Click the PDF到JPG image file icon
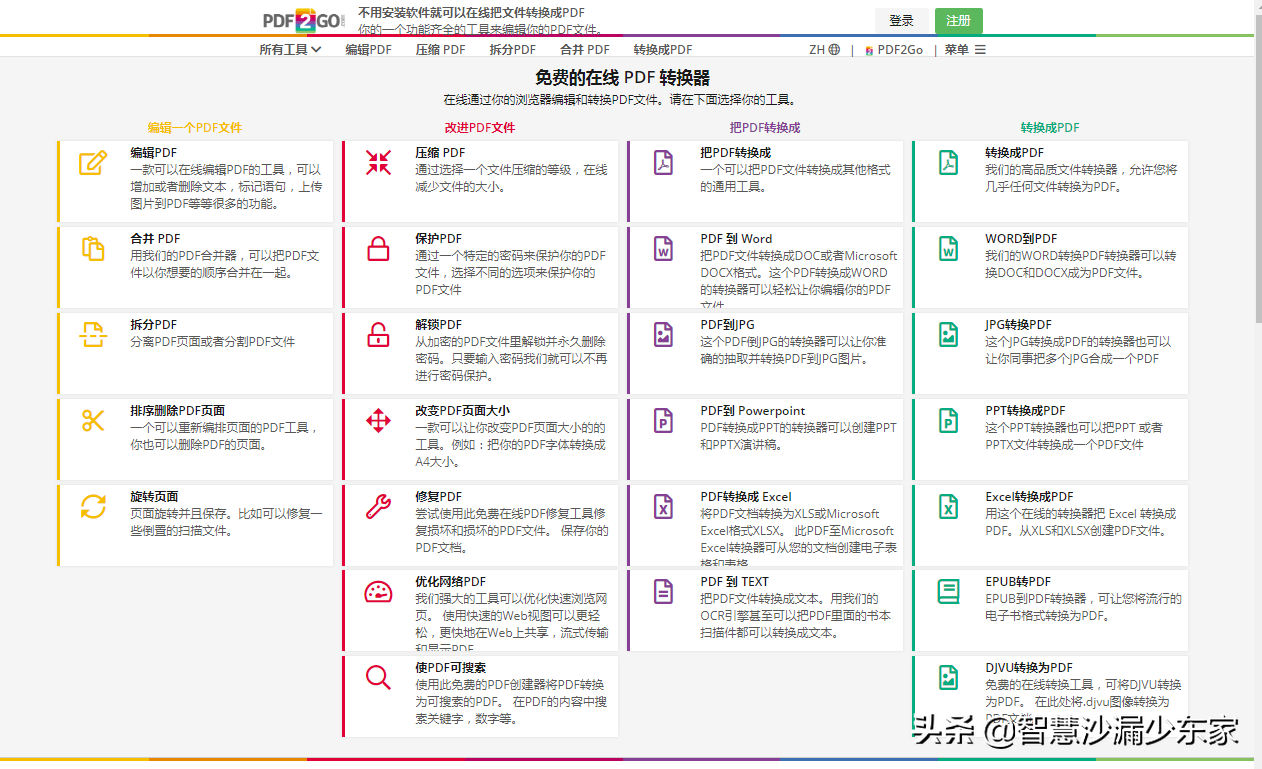Screen dimensions: 1262x769 pos(663,335)
